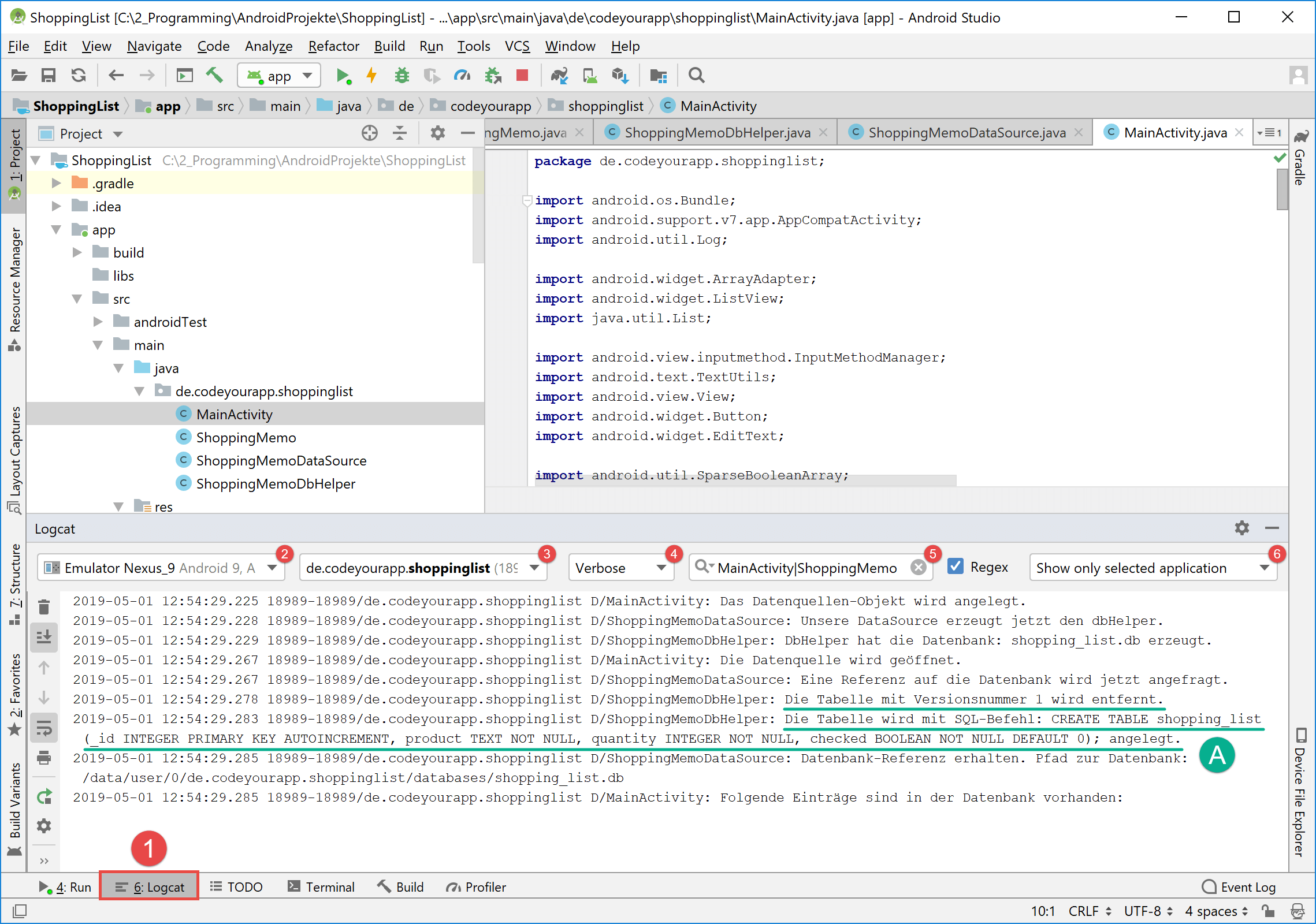Navigate back with the left arrow icon
Viewport: 1316px width, 924px height.
click(116, 76)
